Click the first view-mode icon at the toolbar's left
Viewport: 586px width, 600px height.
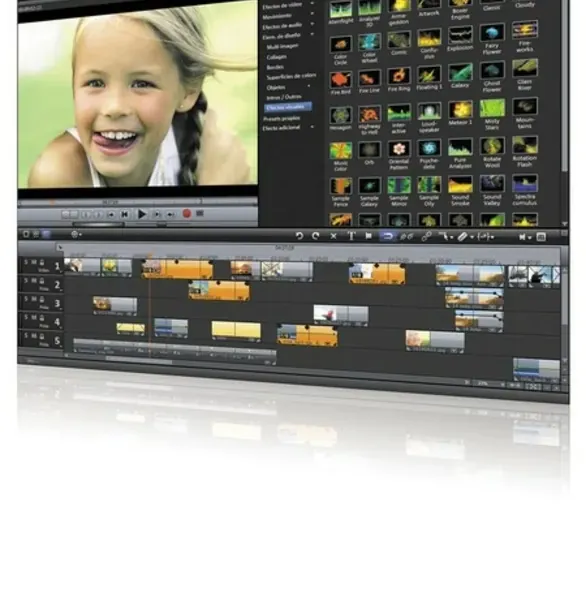tap(26, 234)
